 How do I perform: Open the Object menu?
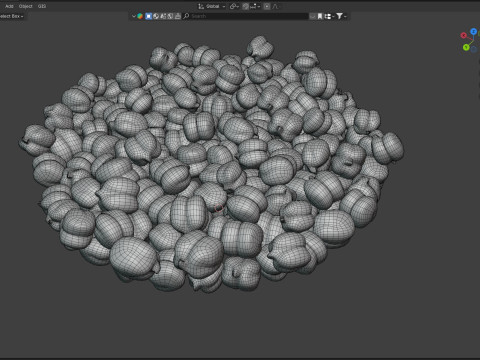click(25, 6)
